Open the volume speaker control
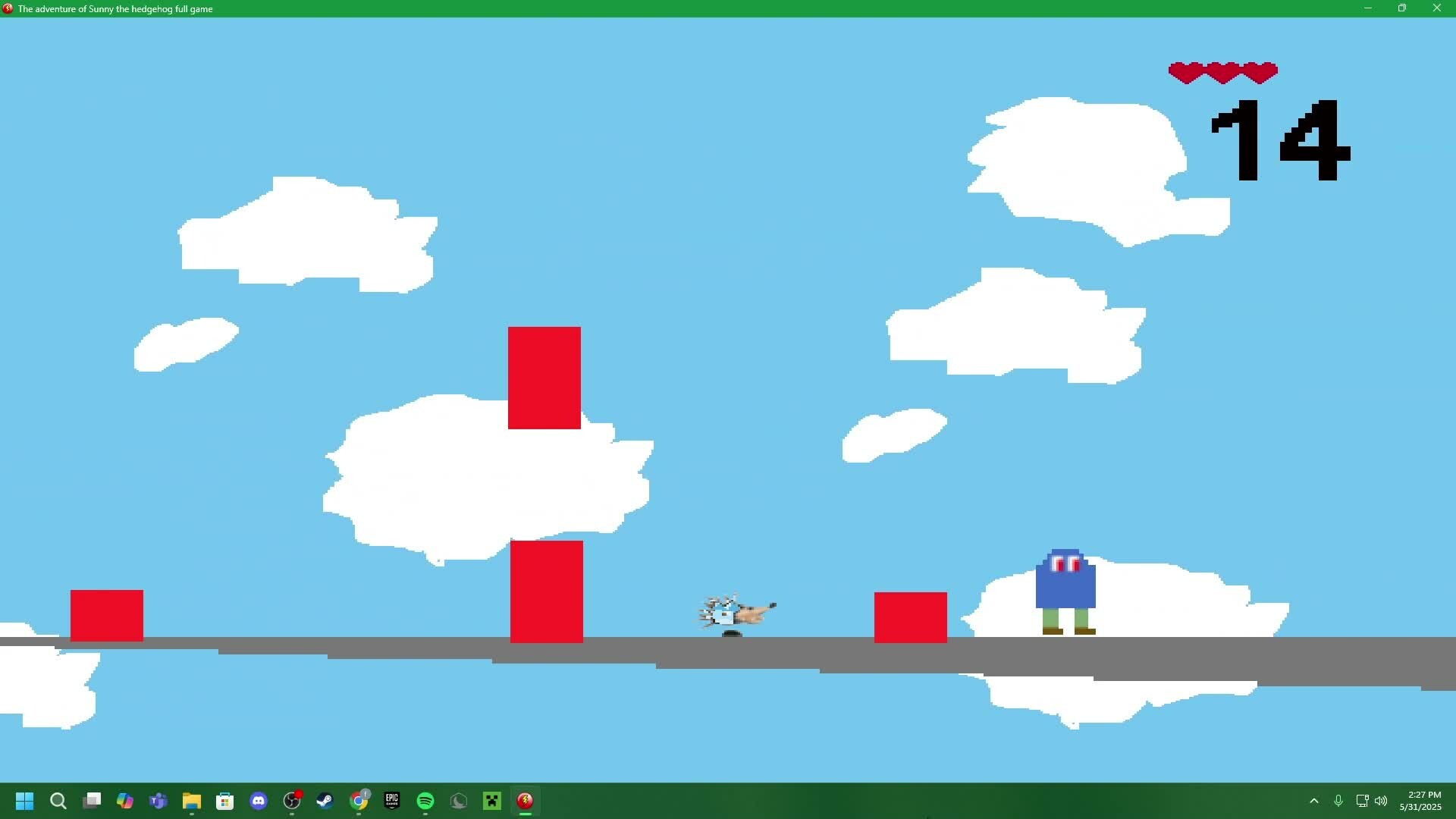 click(1381, 801)
